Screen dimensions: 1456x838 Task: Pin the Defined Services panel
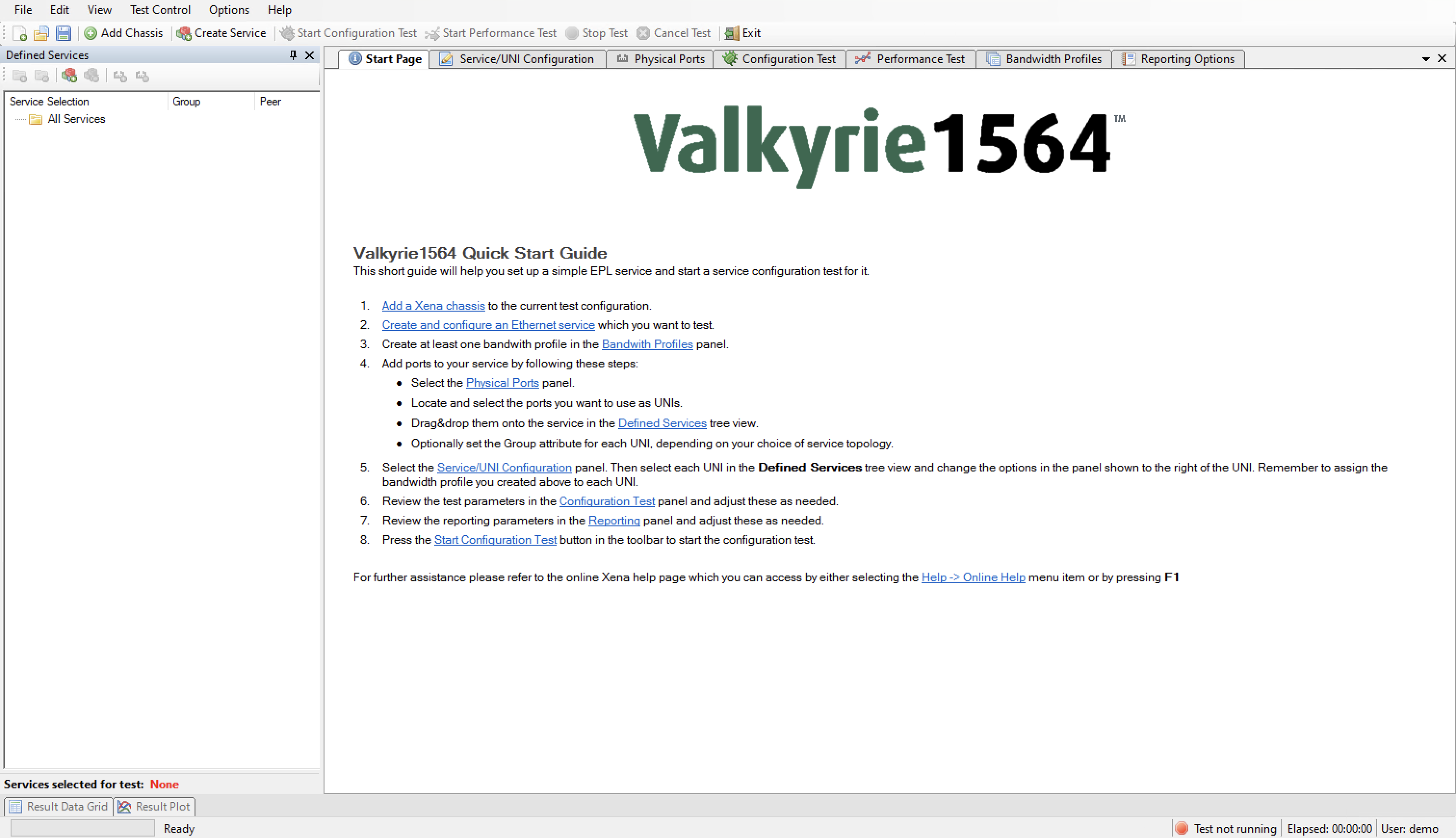(x=293, y=55)
